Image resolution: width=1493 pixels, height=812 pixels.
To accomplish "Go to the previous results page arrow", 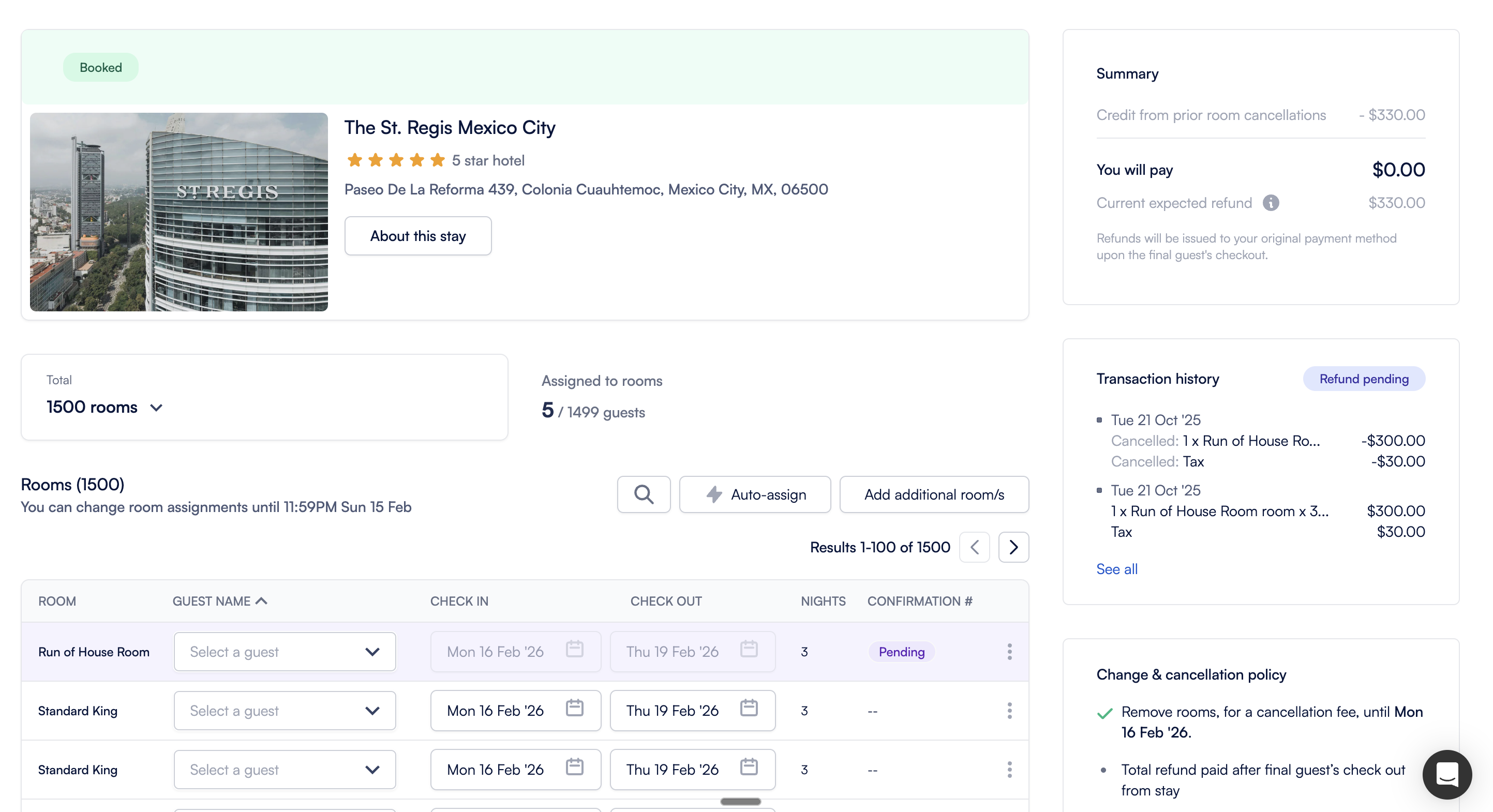I will coord(974,547).
